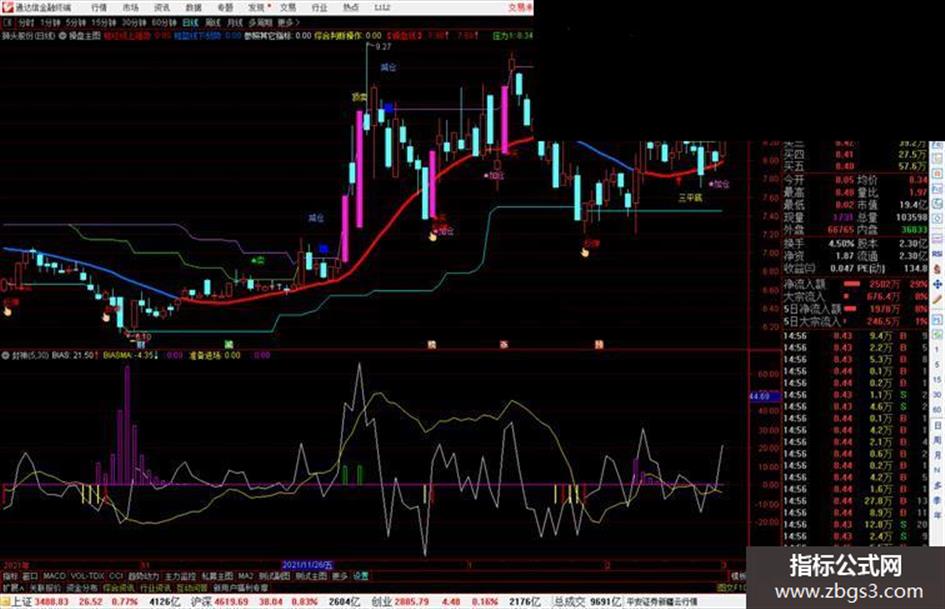Screen dimensions: 945x609
Task: Expand 更多 in the indicator bar
Action: [x=340, y=576]
